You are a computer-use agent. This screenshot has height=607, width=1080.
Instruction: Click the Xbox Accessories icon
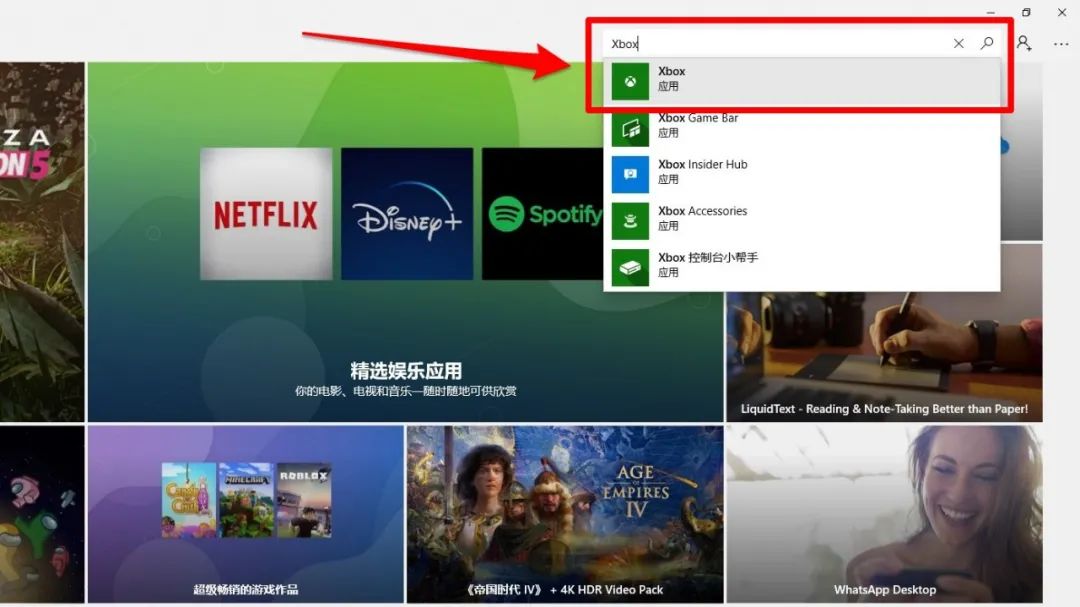(630, 221)
